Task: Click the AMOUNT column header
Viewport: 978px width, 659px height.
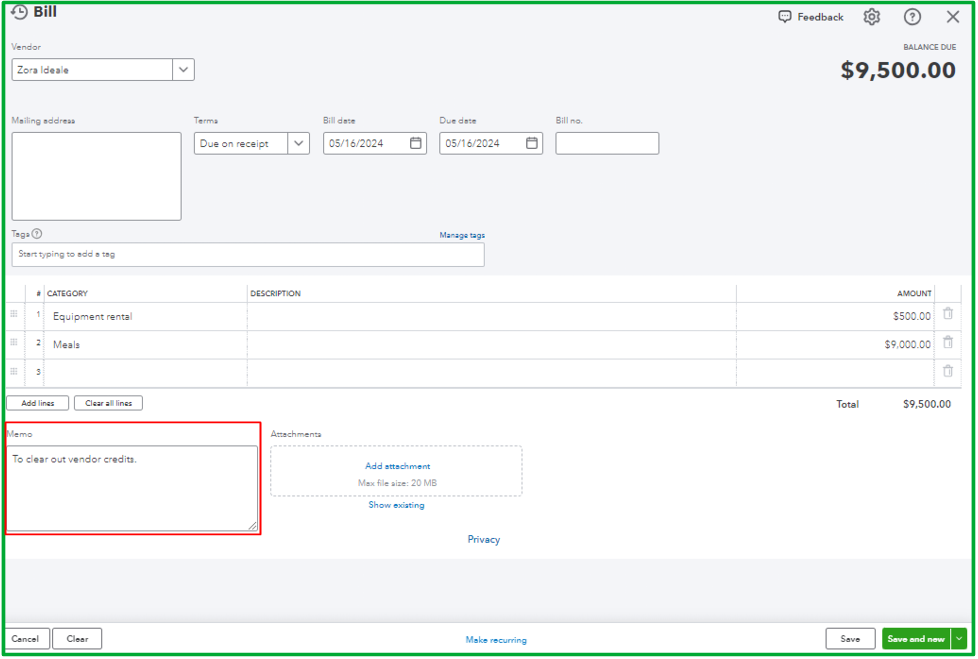Action: pyautogui.click(x=914, y=294)
